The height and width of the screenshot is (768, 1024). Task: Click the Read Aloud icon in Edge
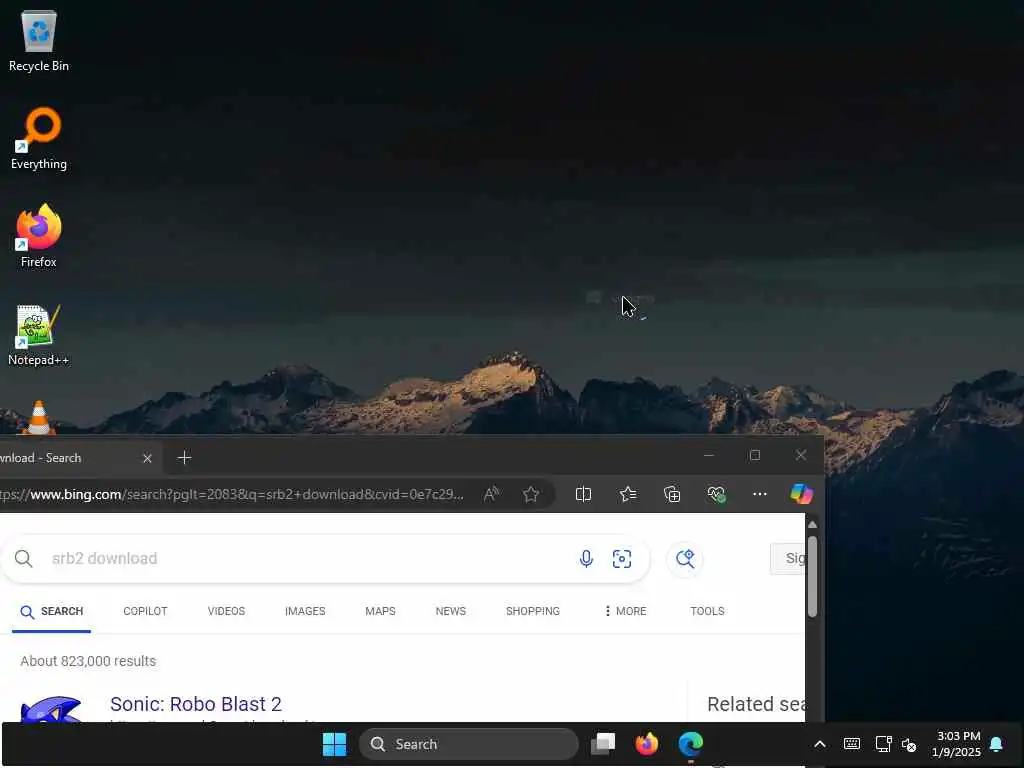click(x=491, y=494)
